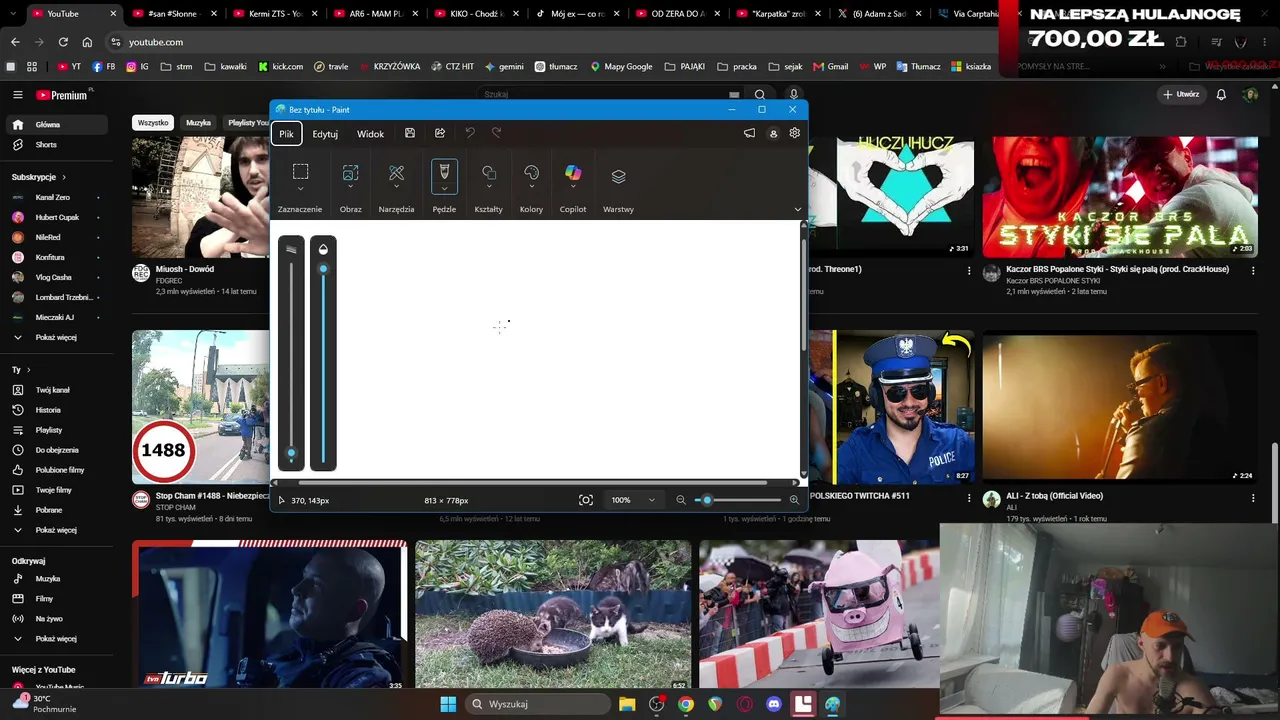Open the kick.com bookmark

click(280, 66)
